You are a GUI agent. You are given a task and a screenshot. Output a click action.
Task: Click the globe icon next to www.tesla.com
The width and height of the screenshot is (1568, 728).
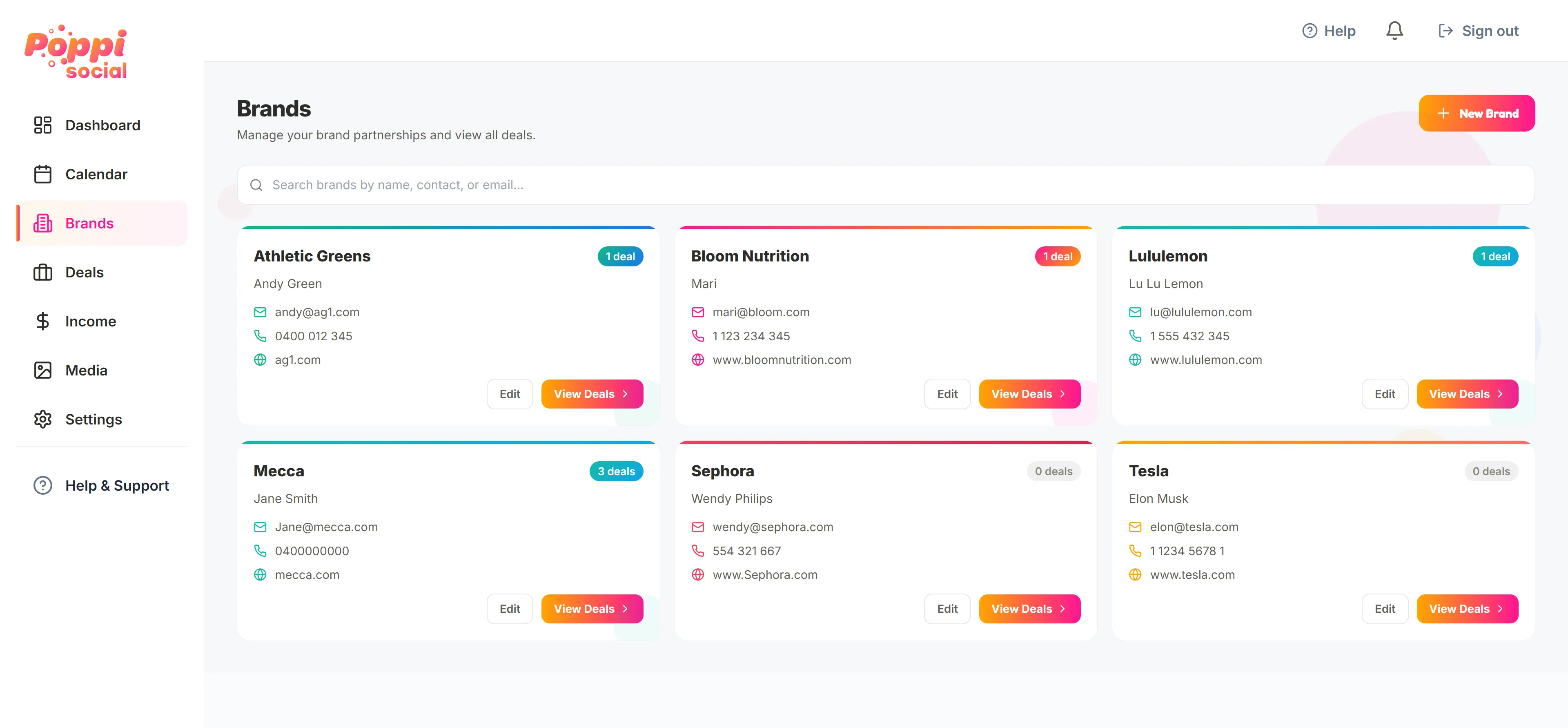(1135, 574)
